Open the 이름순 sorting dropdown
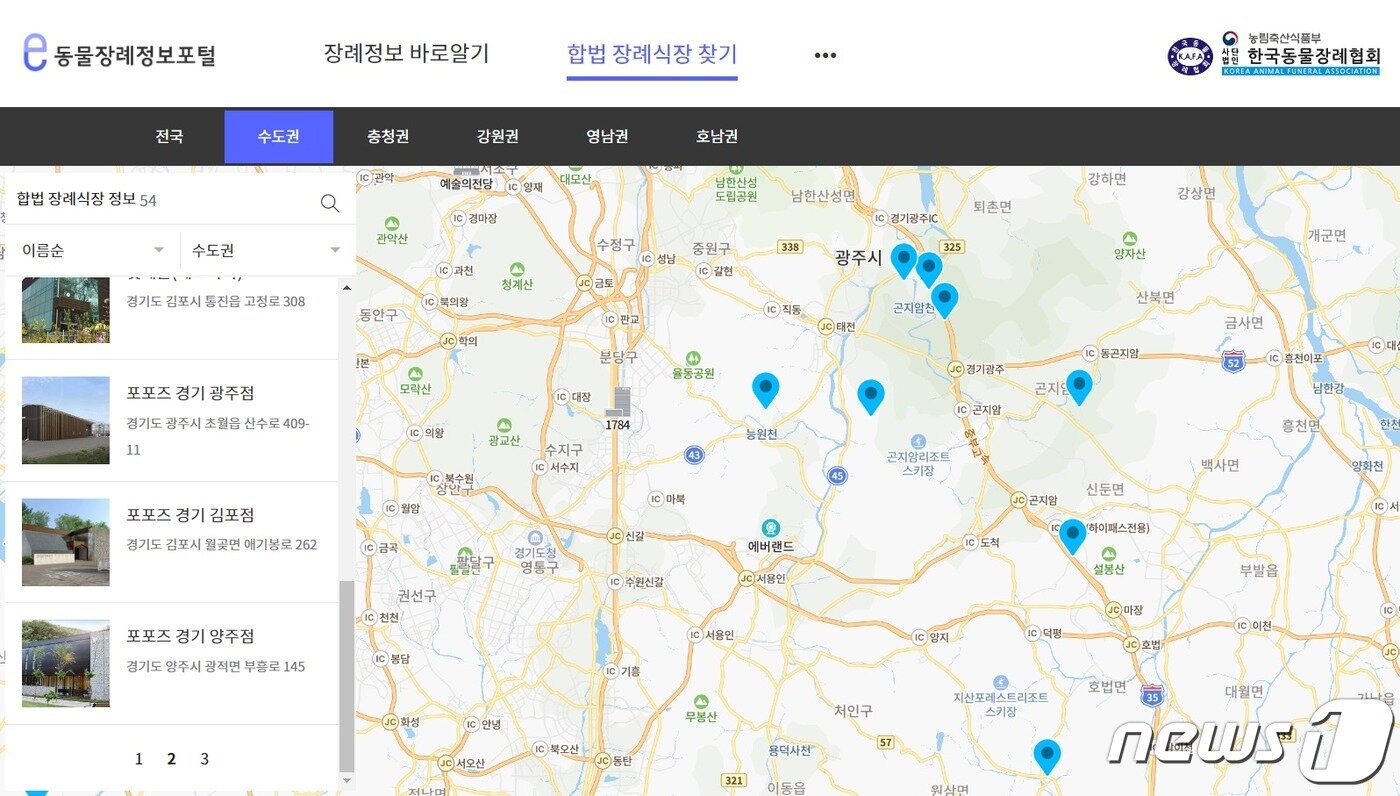This screenshot has height=796, width=1400. point(88,249)
